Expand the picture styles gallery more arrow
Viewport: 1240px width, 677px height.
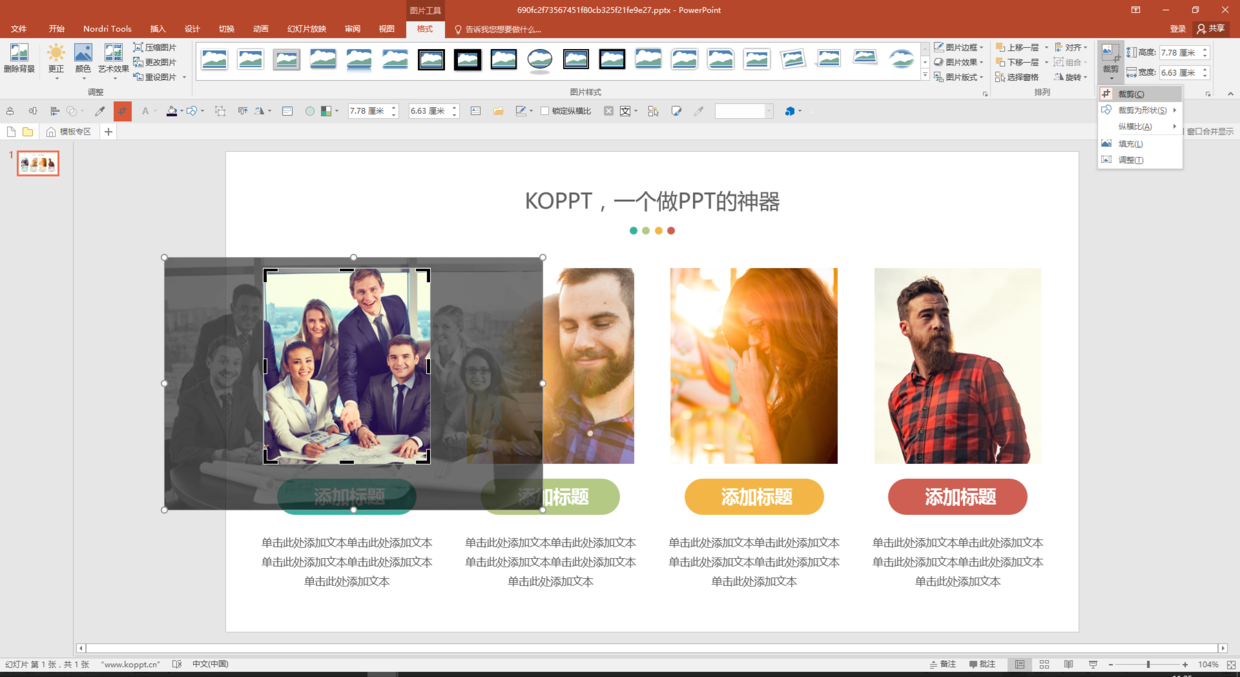(925, 76)
